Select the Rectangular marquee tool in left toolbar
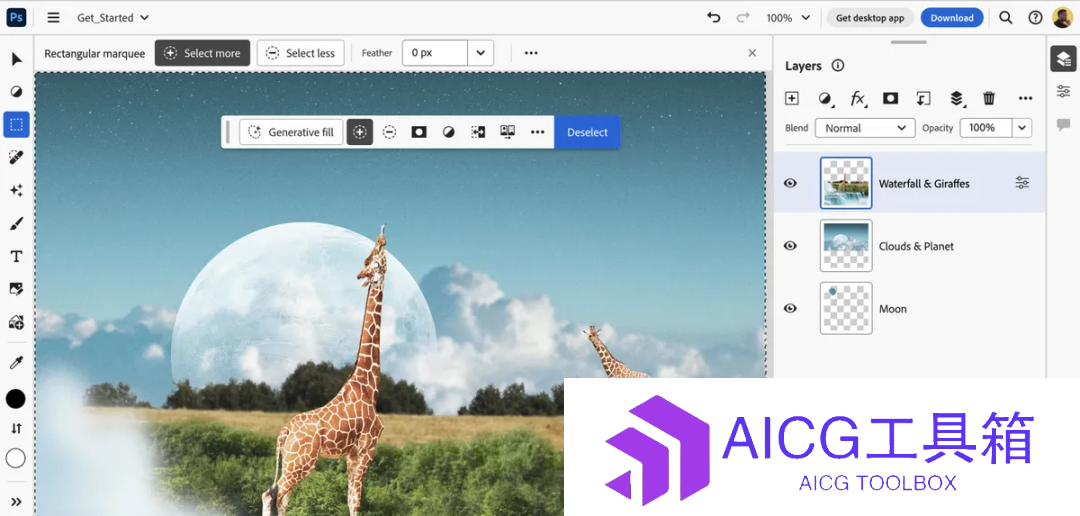Screen dimensions: 1080x516 tap(17, 125)
